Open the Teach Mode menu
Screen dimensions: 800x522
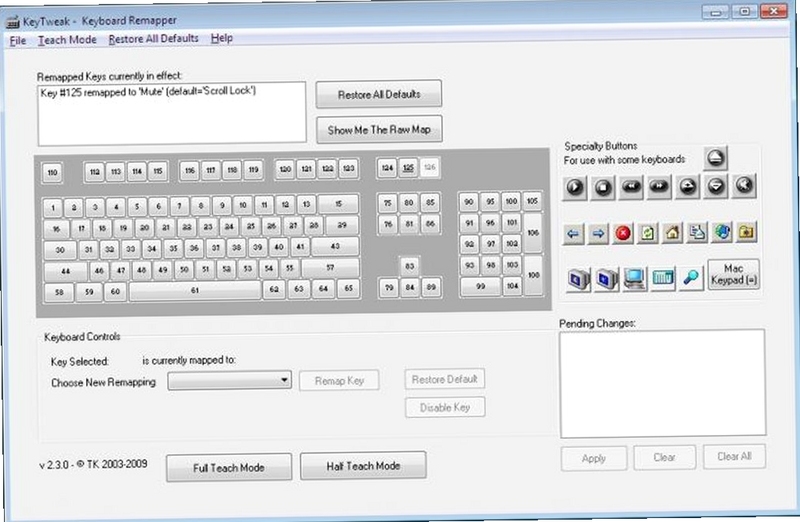(67, 40)
